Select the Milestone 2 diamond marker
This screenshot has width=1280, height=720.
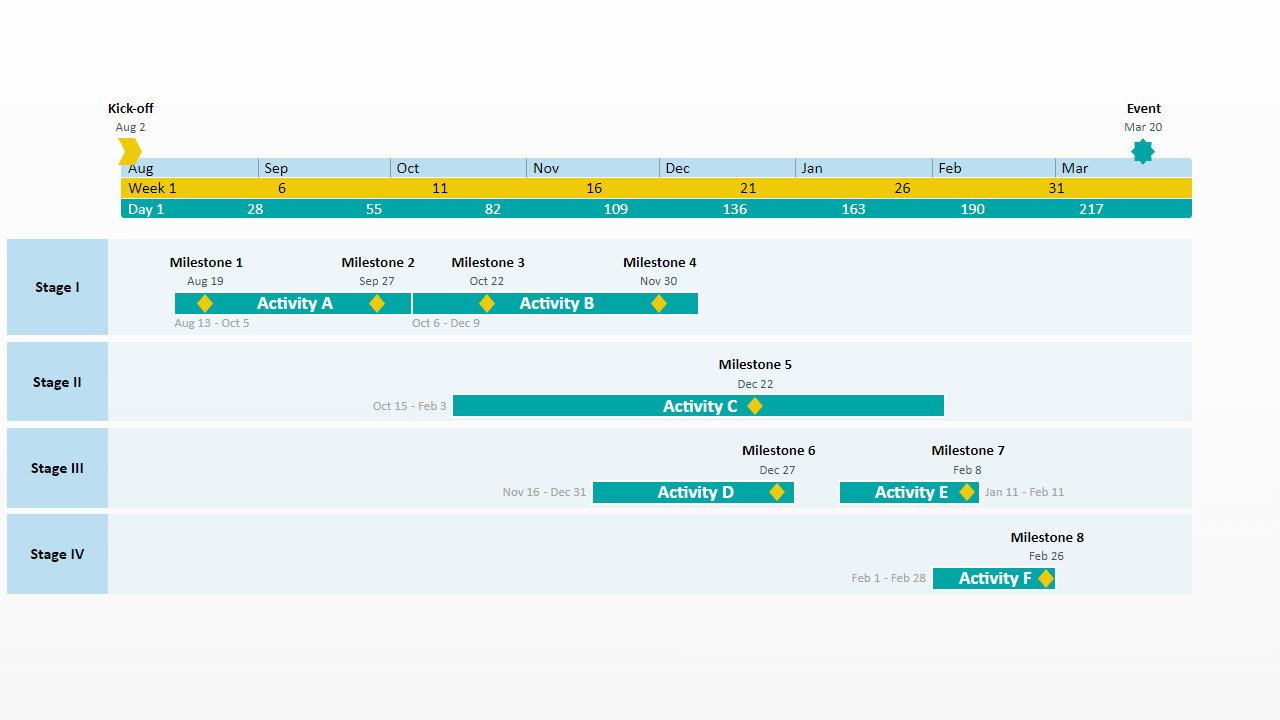click(x=377, y=304)
